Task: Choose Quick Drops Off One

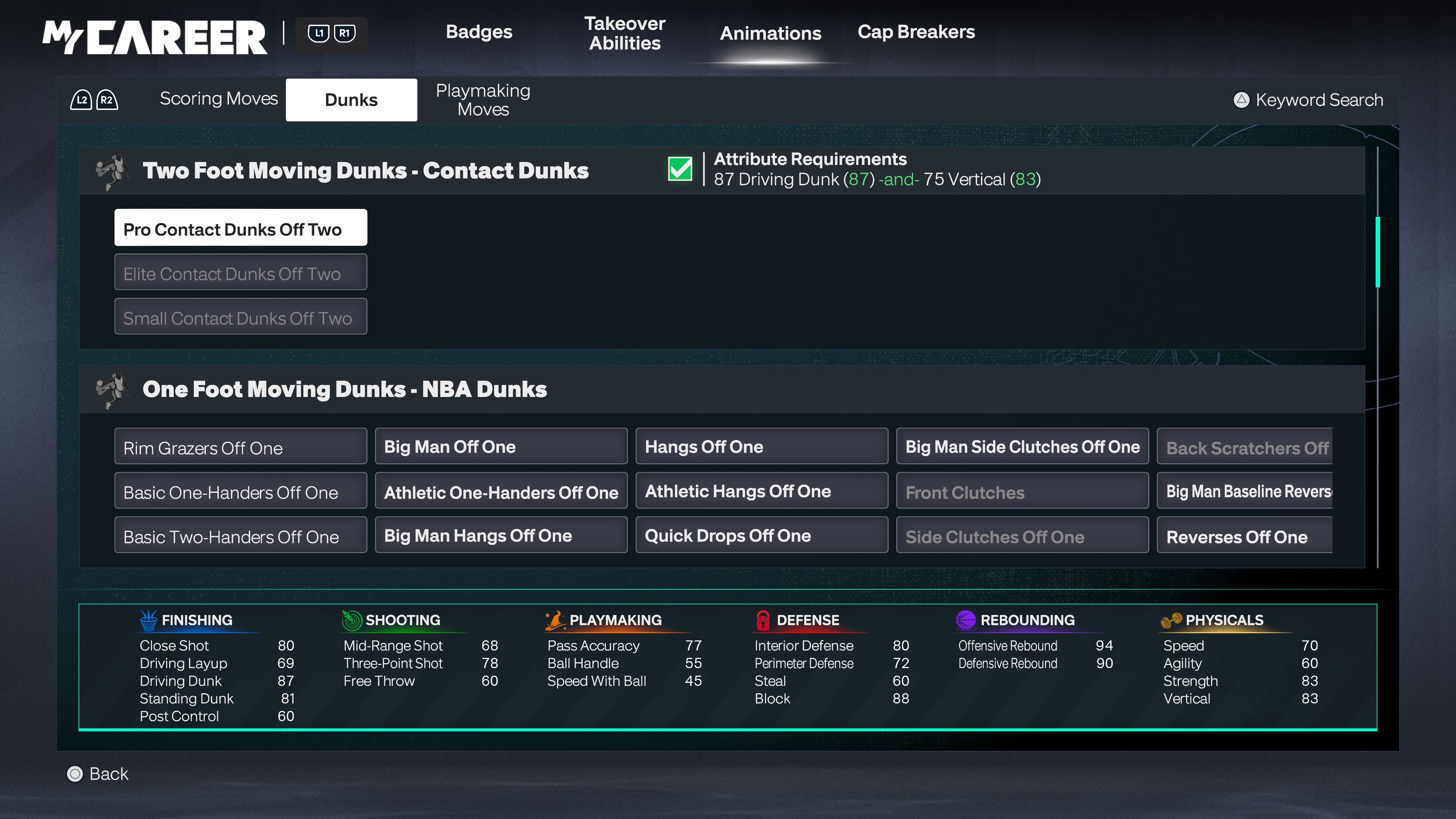Action: (x=762, y=535)
